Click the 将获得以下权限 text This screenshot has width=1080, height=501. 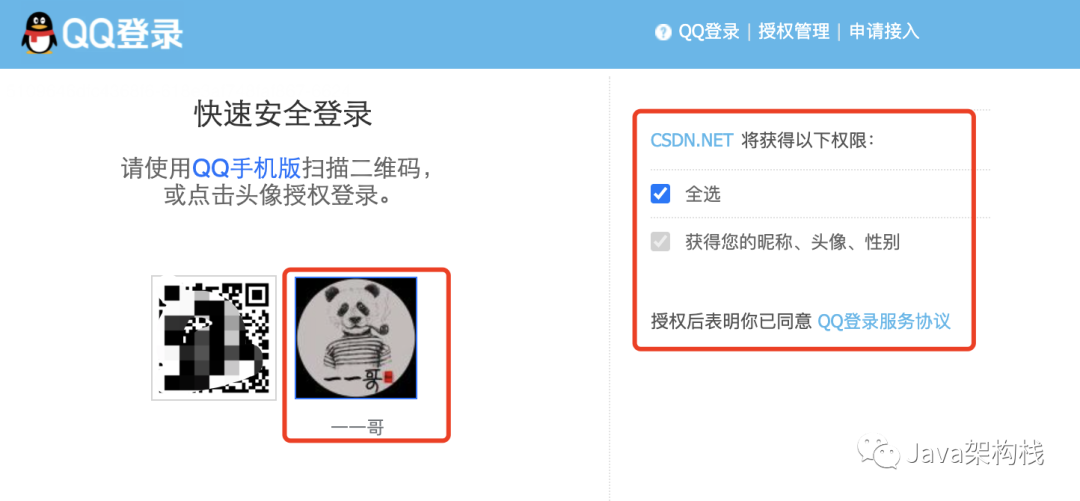808,141
